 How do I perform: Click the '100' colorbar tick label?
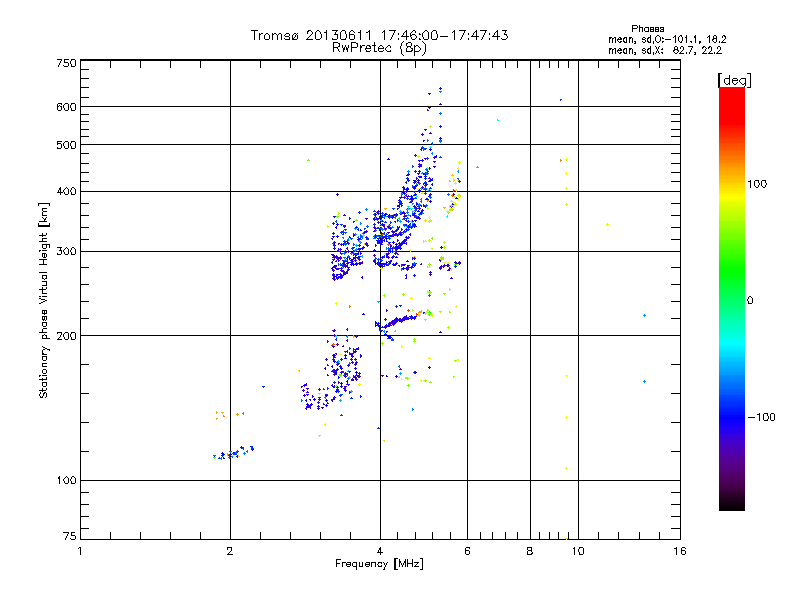[x=757, y=184]
